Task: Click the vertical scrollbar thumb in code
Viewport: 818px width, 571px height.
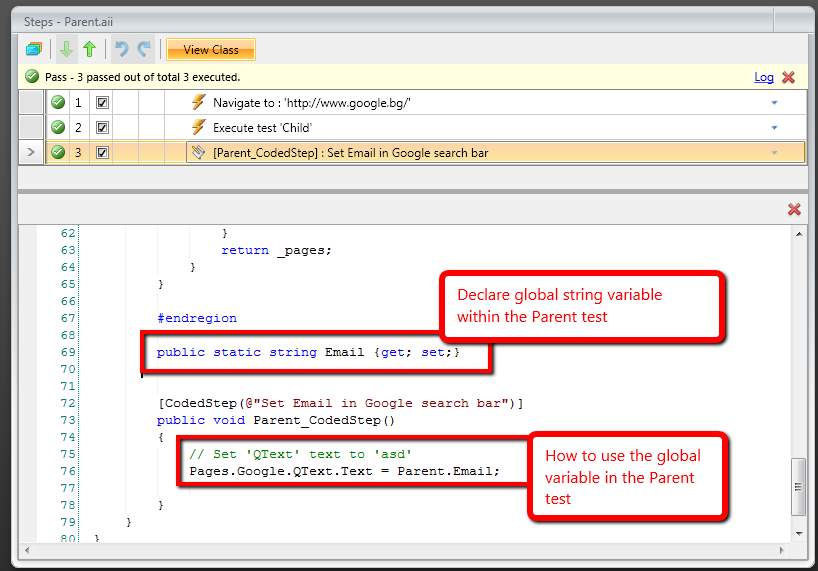Action: coord(799,487)
